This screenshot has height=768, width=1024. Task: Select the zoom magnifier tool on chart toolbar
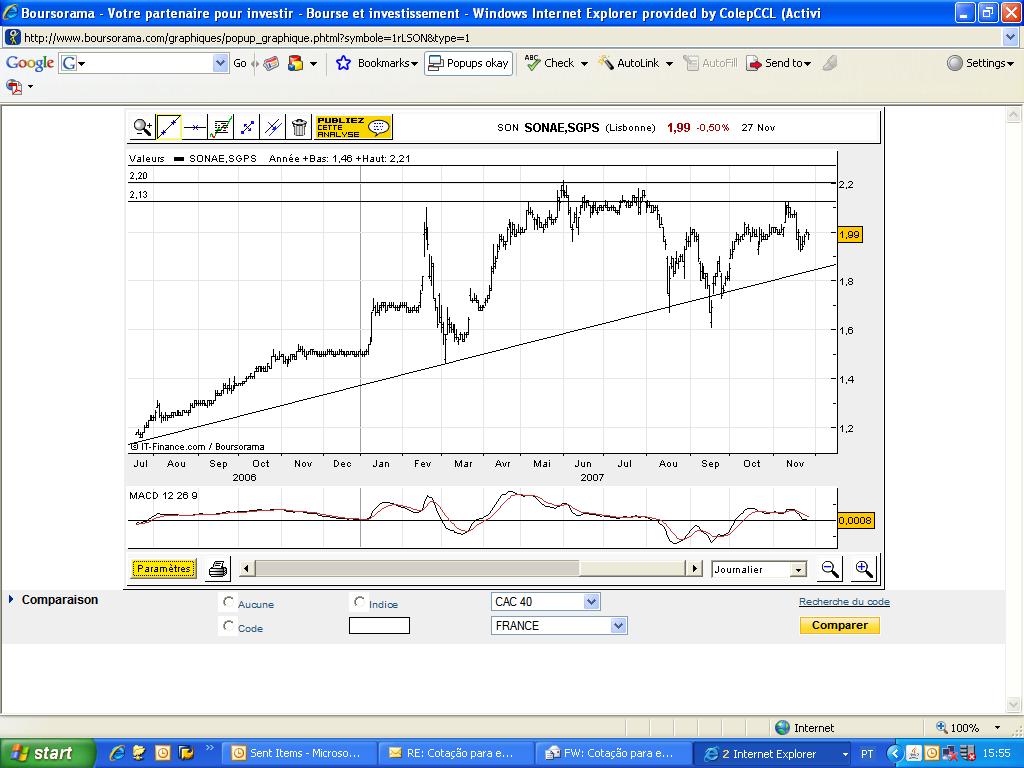[144, 127]
